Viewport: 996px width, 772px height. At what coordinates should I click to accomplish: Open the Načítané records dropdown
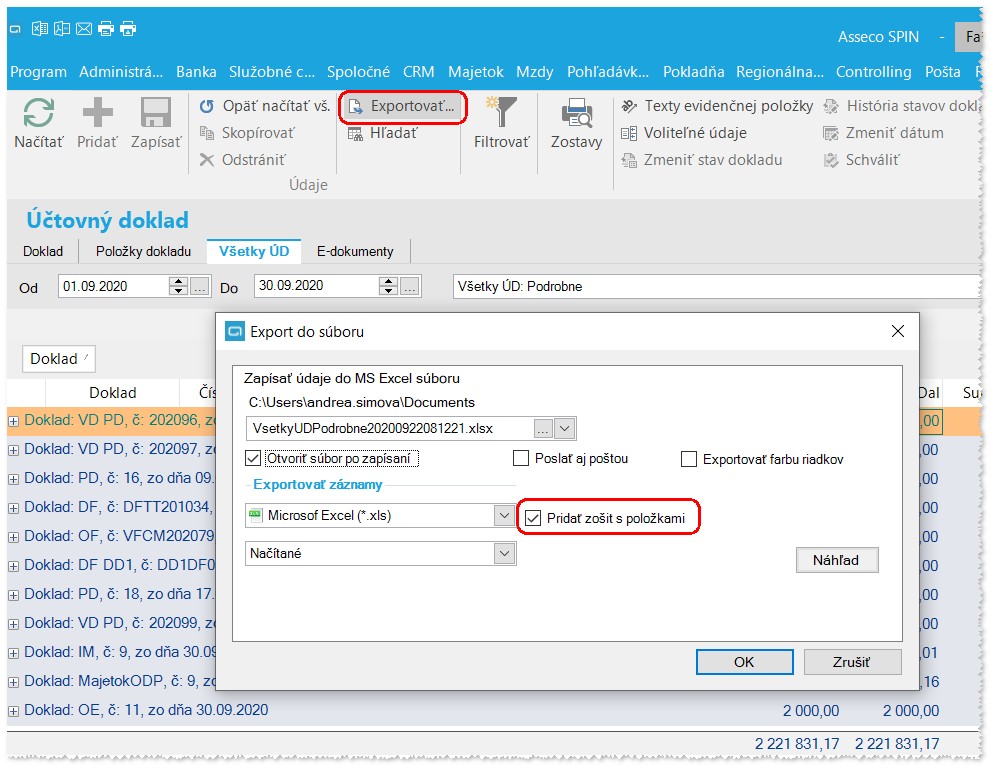504,553
